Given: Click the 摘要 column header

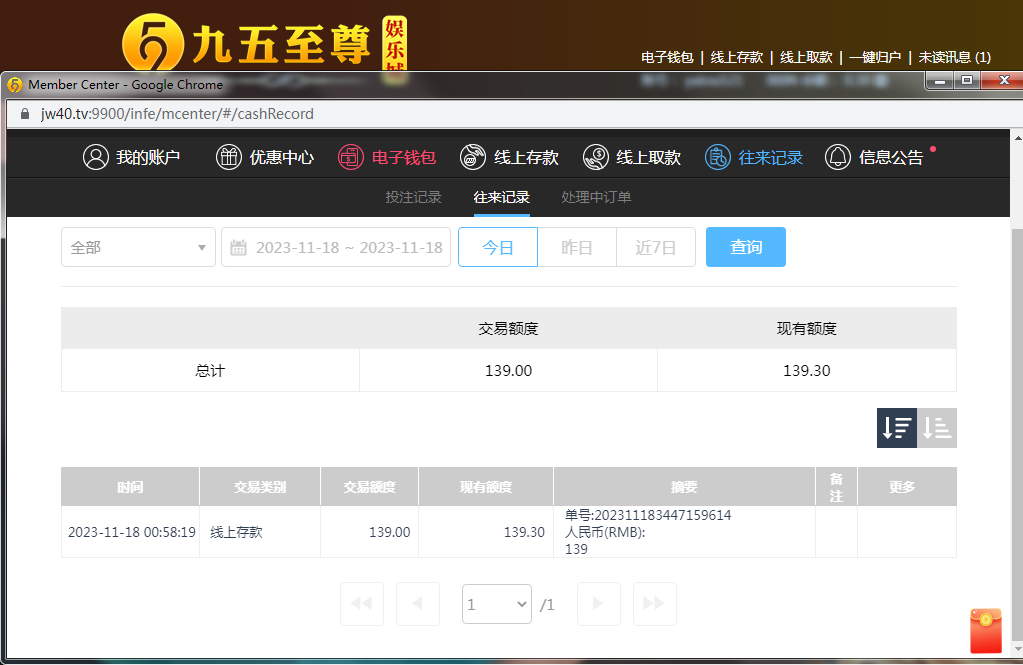Looking at the screenshot, I should (684, 487).
